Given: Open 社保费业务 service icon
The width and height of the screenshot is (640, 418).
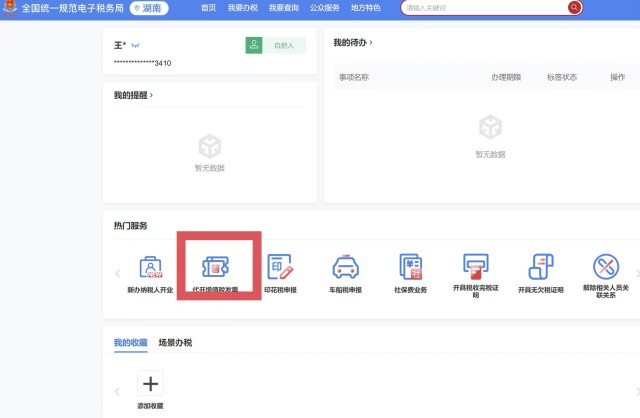Looking at the screenshot, I should click(x=410, y=268).
